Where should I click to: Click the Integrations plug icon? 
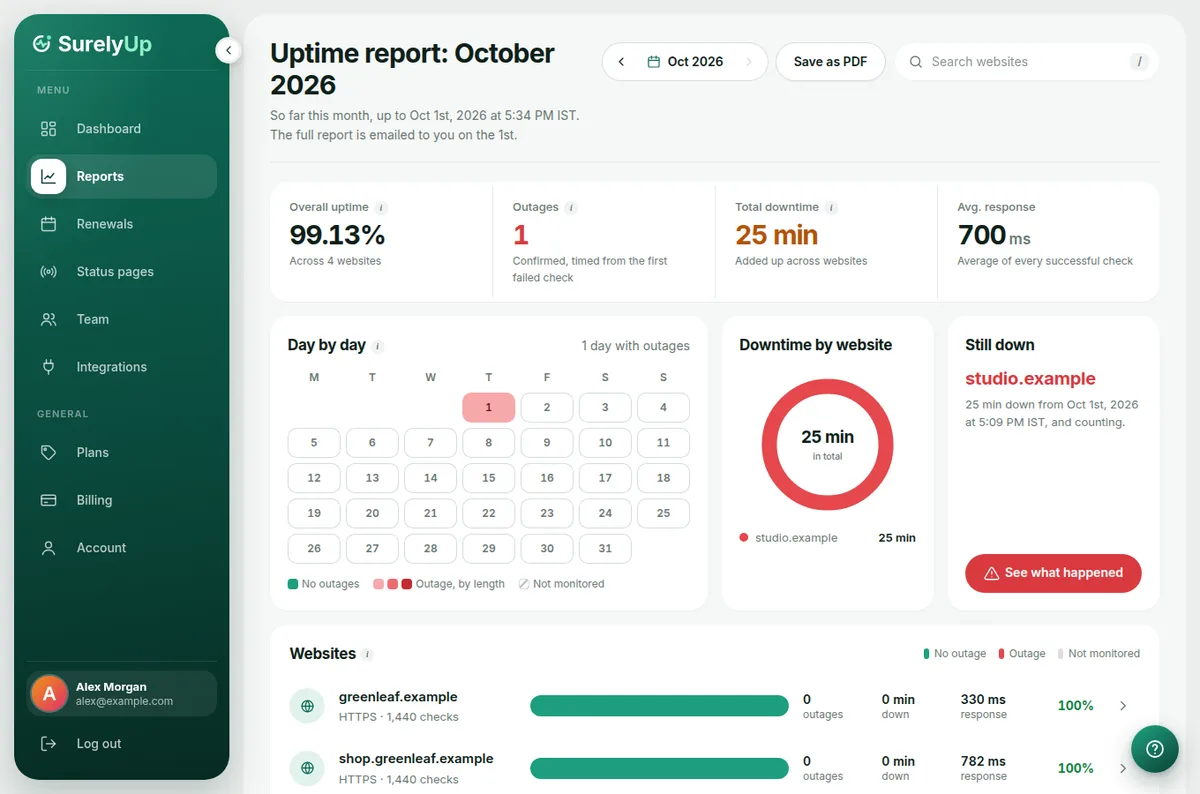pyautogui.click(x=48, y=367)
